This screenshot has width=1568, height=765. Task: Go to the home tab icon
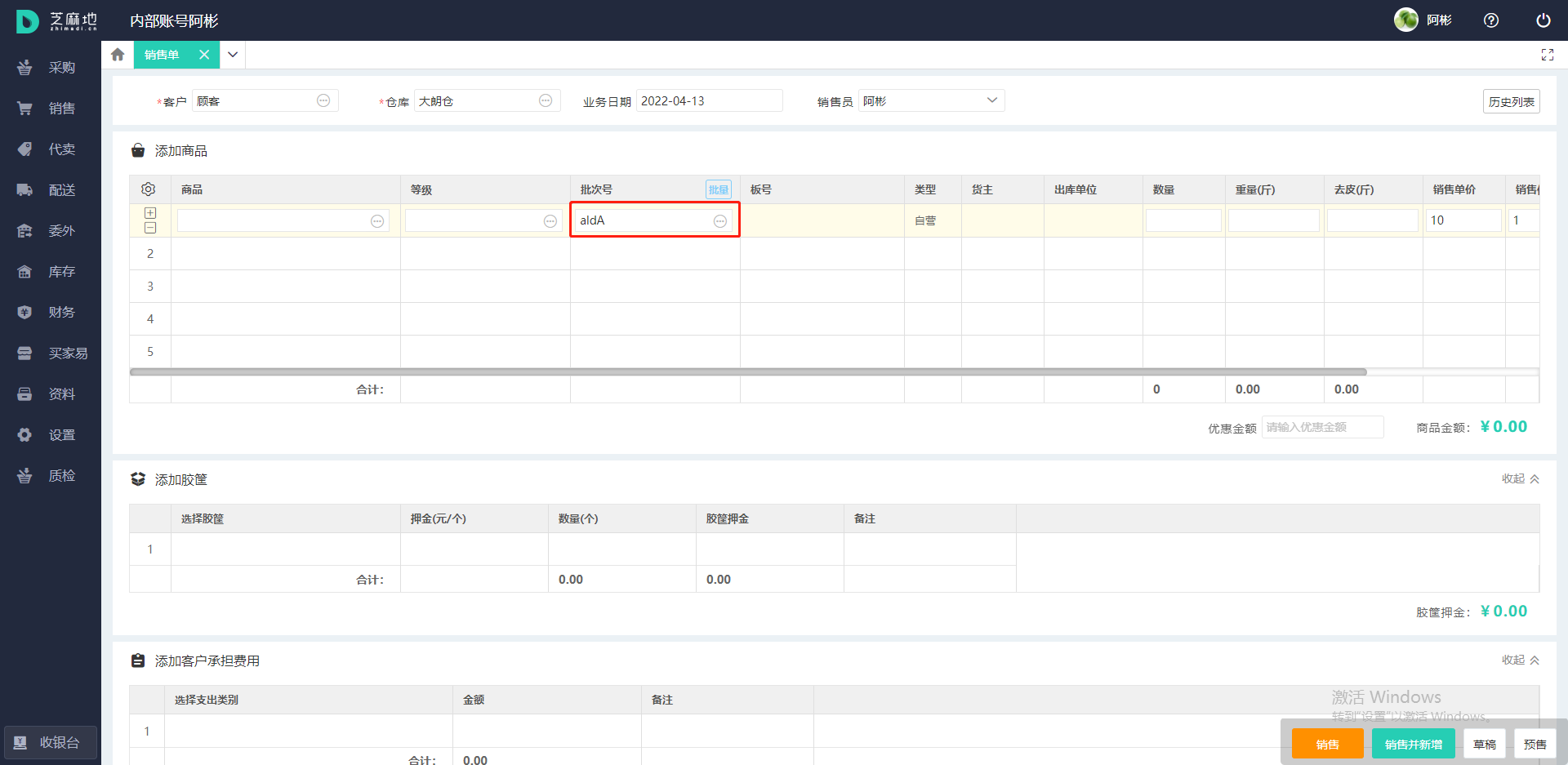point(118,55)
